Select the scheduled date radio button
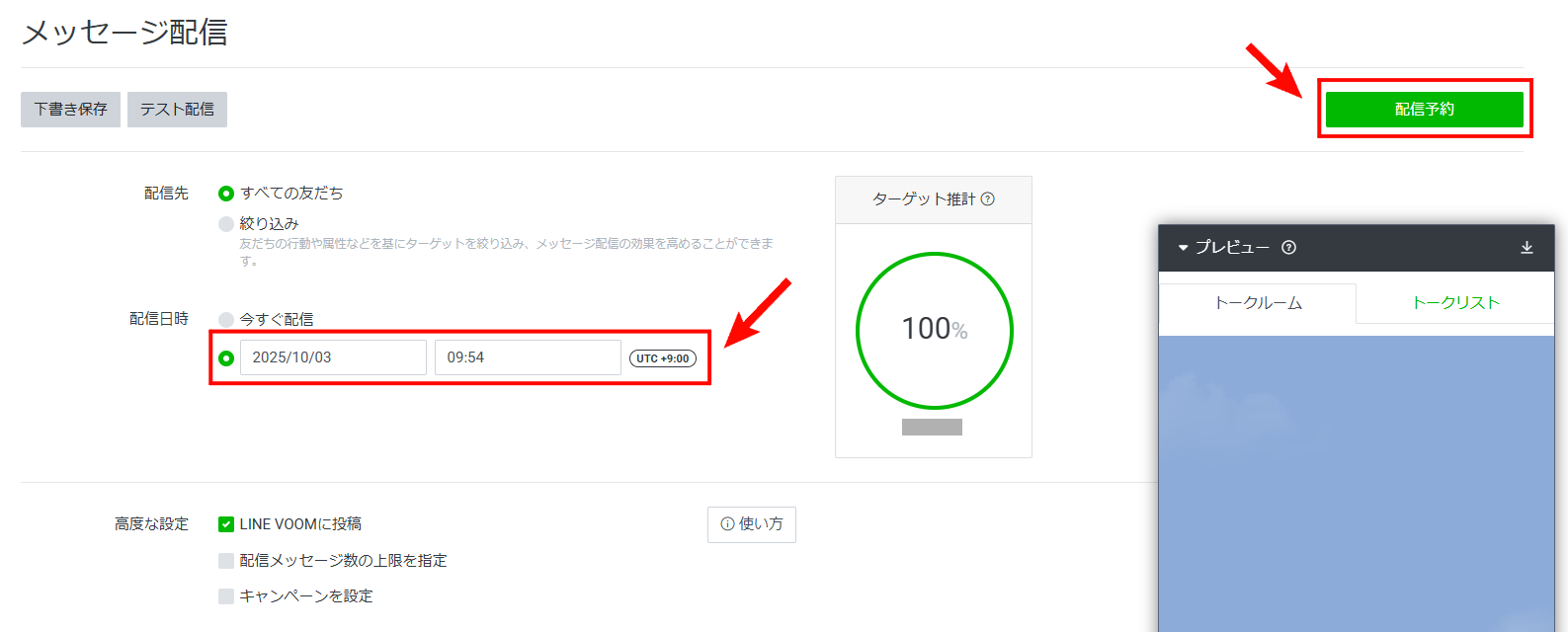The width and height of the screenshot is (1568, 632). tap(226, 358)
